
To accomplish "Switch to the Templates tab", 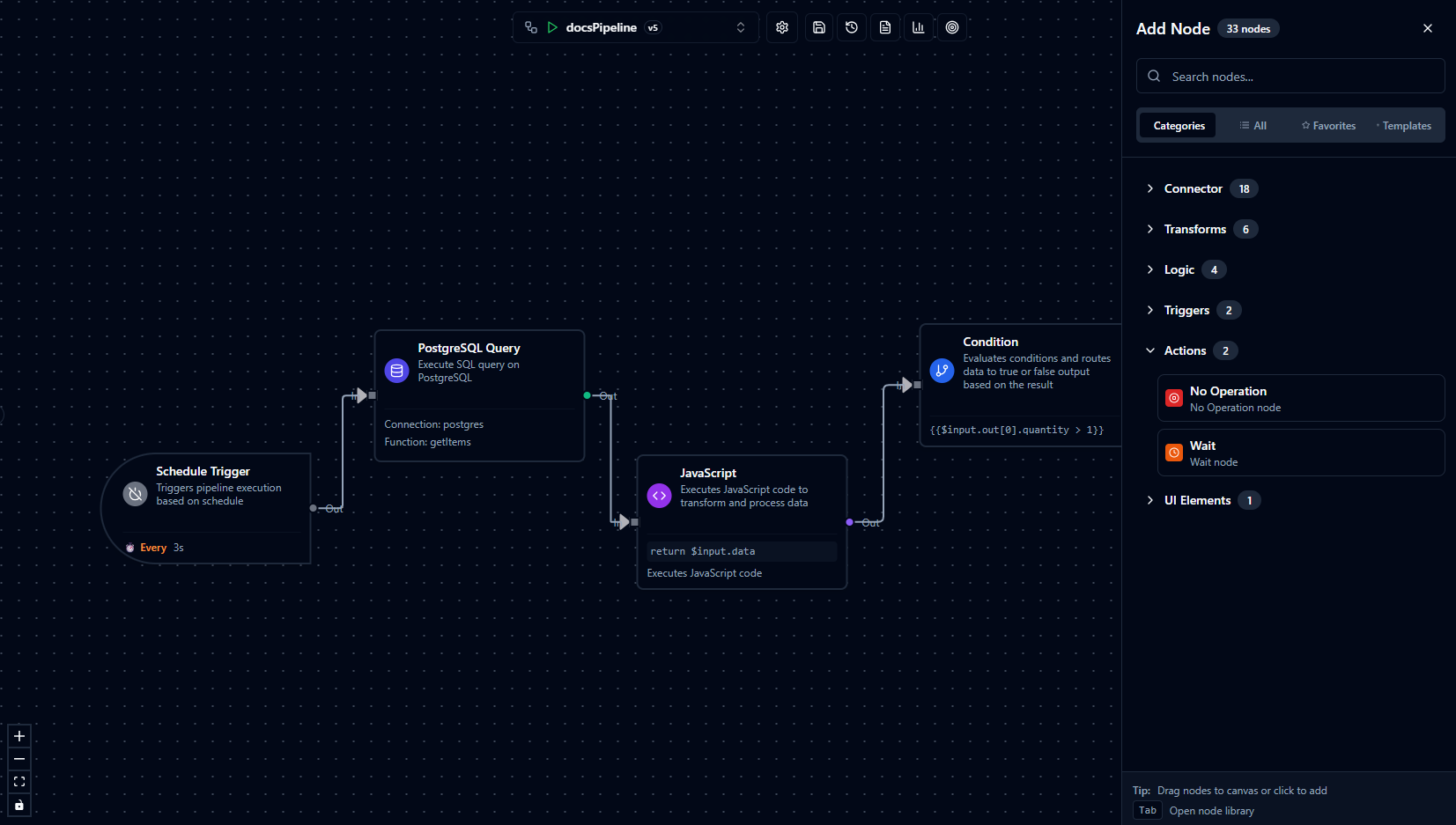I will point(1405,126).
